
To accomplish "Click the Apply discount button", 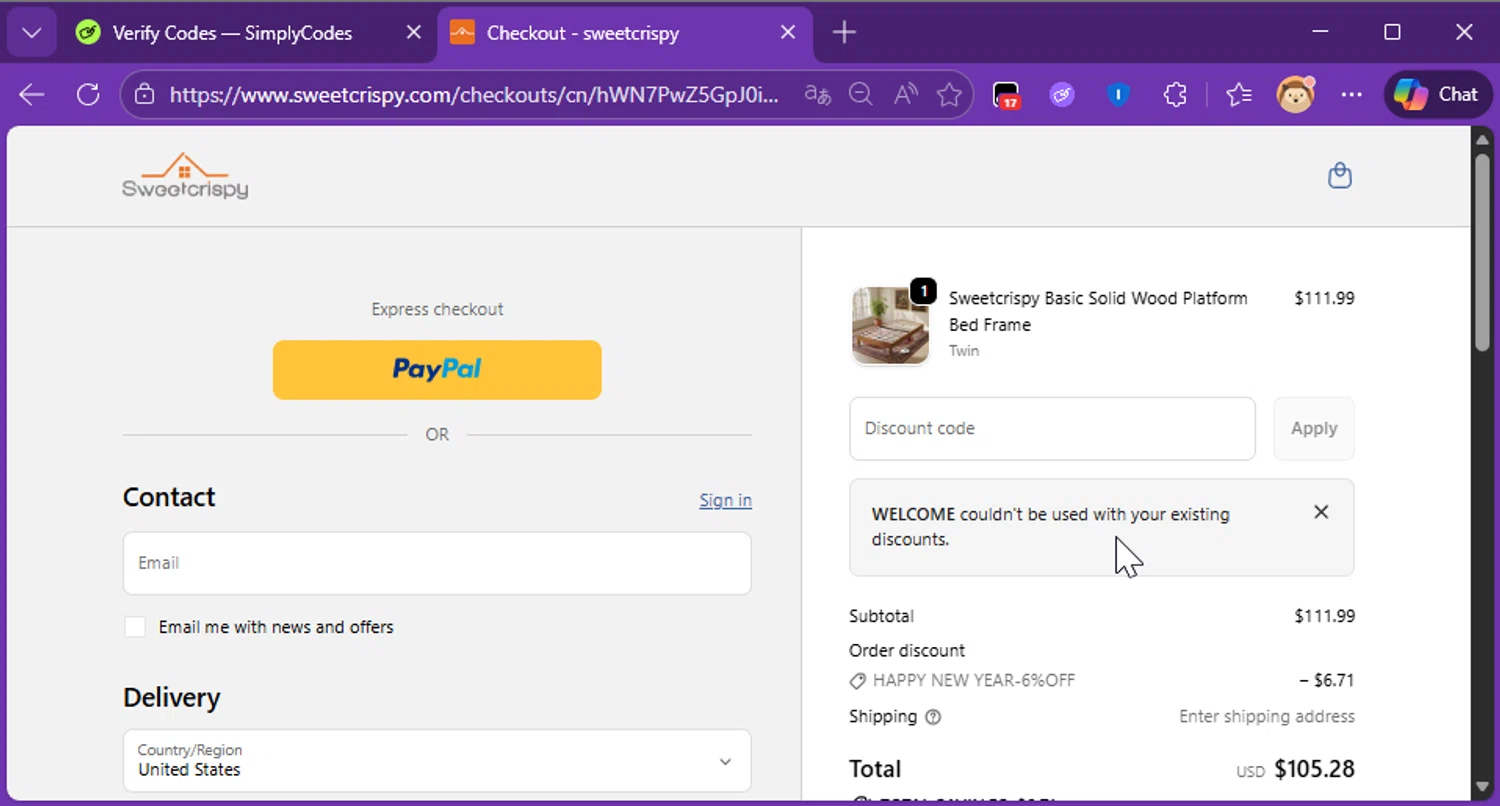I will 1314,429.
